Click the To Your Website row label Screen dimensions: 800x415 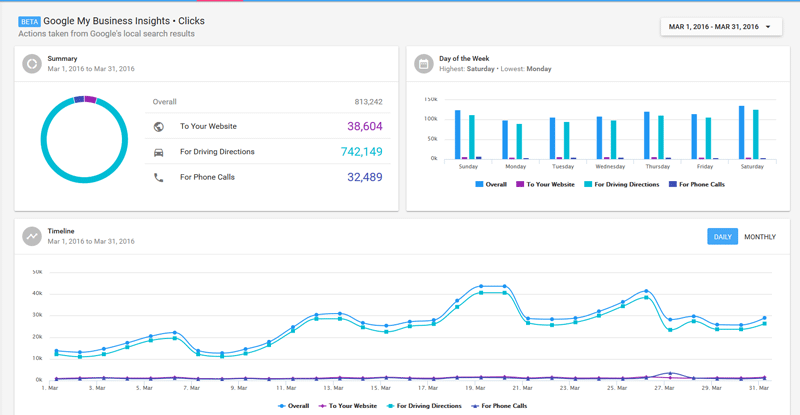pos(208,126)
